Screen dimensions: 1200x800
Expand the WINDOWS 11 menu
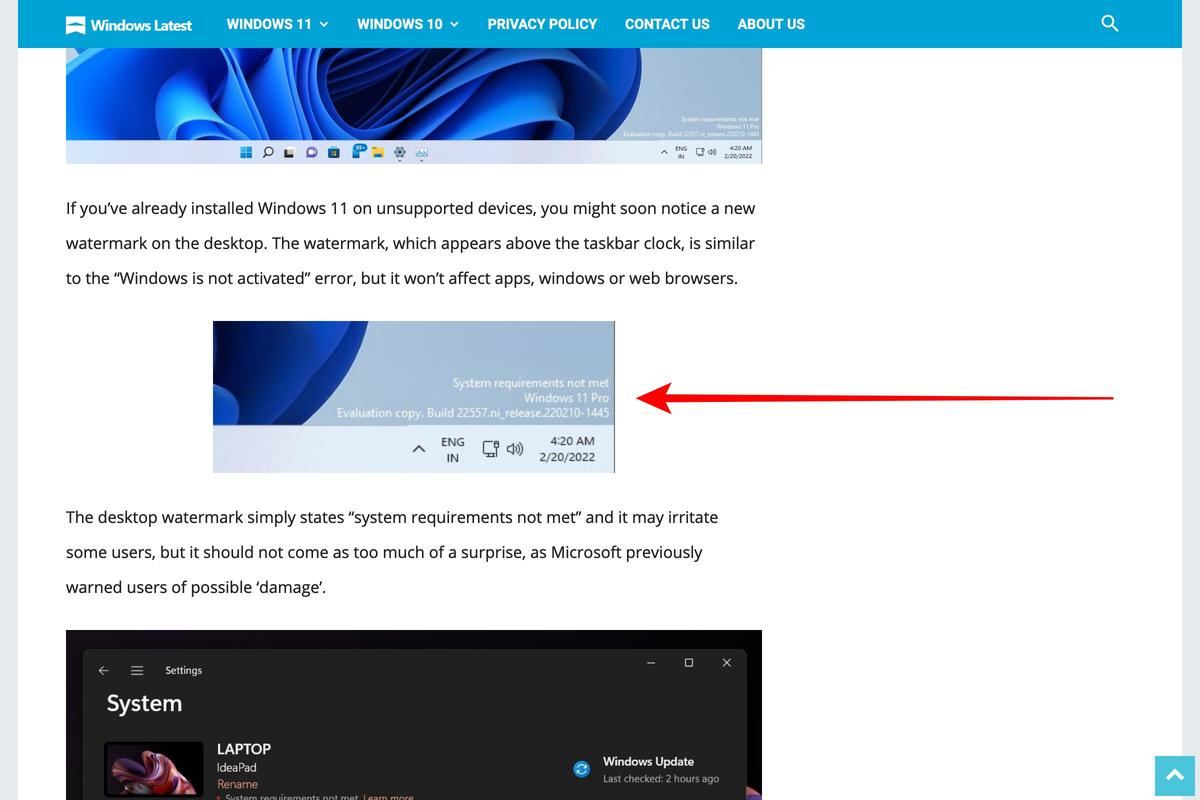pos(277,24)
